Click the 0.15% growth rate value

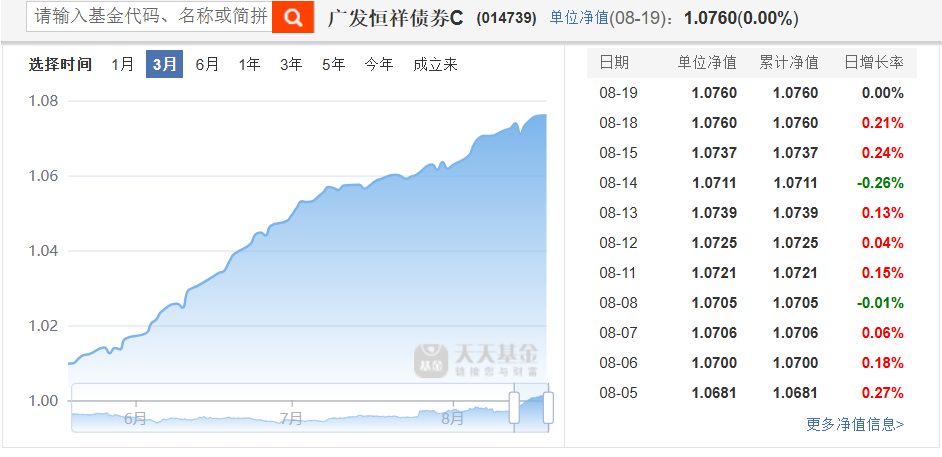(883, 273)
